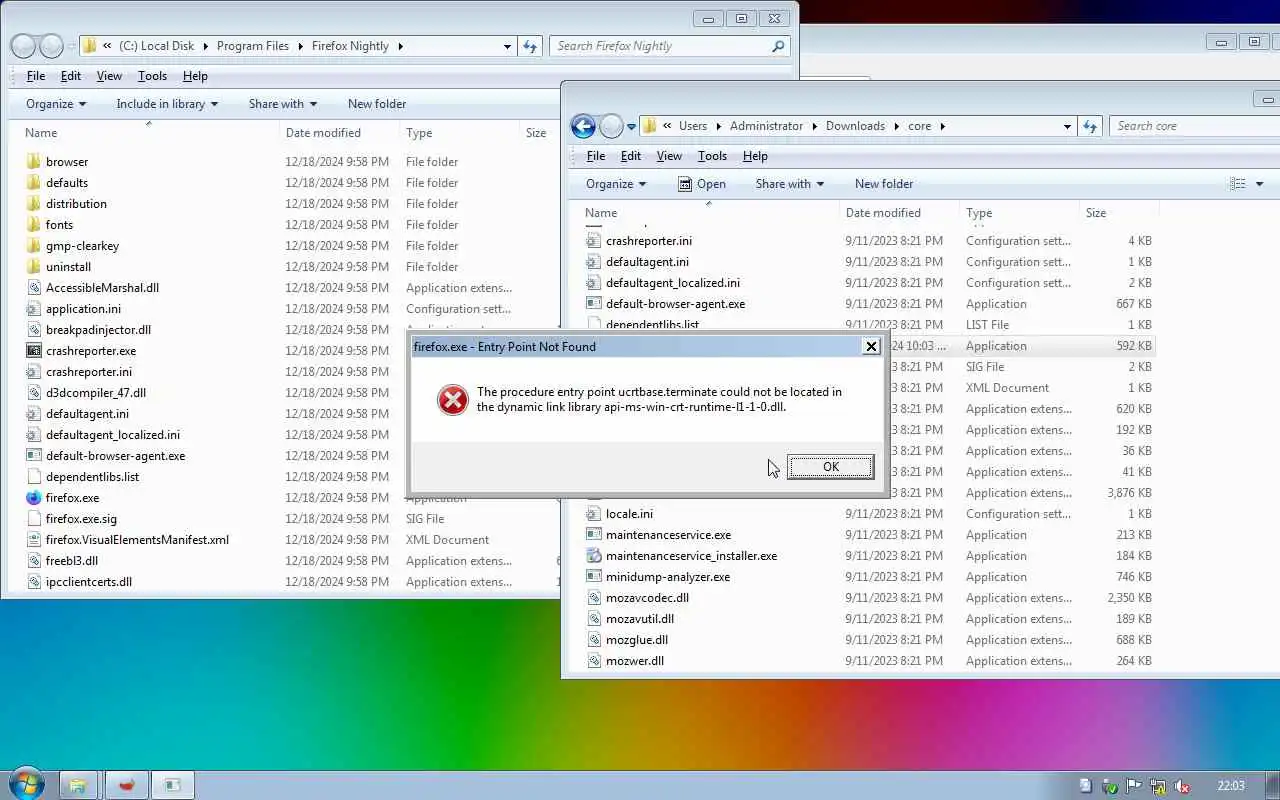Select mozwer.dll in core window

[635, 660]
